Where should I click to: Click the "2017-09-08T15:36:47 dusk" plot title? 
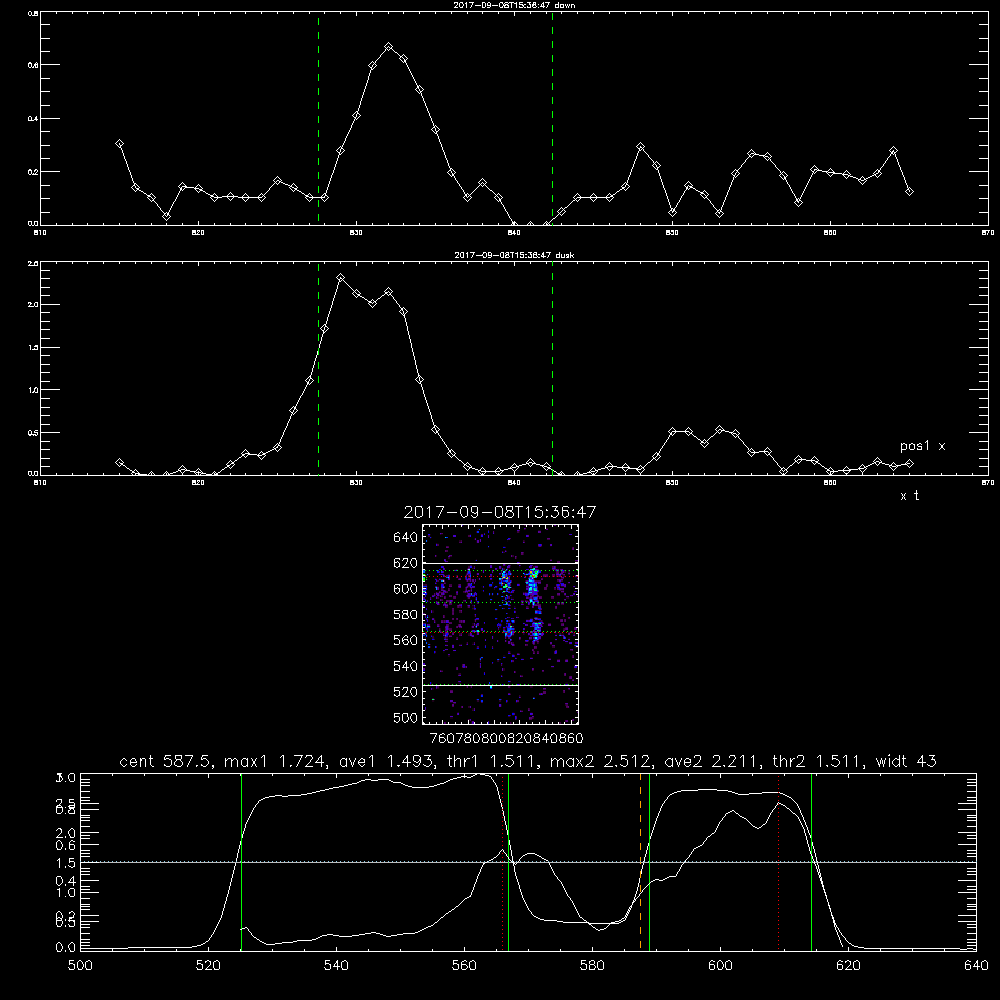point(514,255)
